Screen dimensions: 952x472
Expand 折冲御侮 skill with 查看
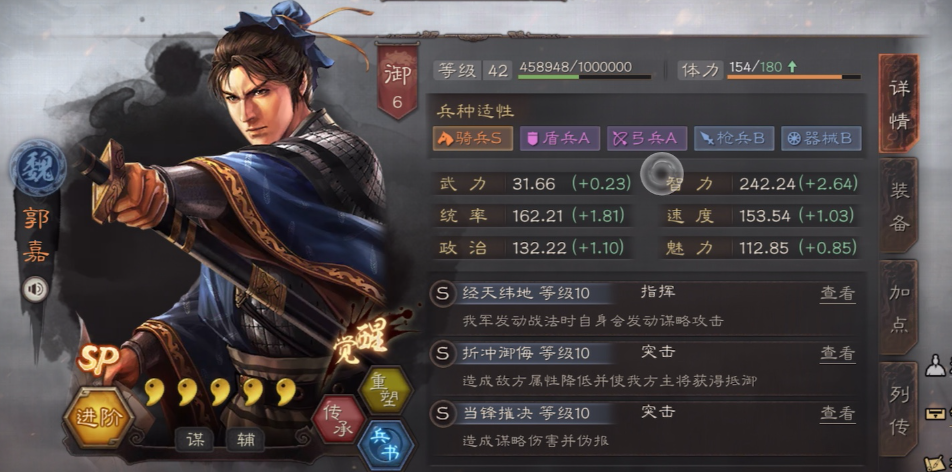[838, 354]
